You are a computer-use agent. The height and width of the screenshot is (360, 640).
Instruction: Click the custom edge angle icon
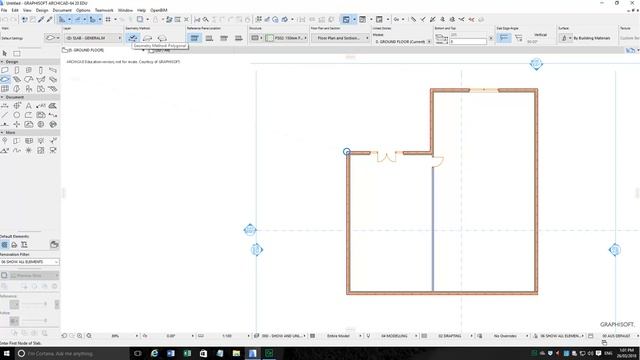[x=519, y=38]
